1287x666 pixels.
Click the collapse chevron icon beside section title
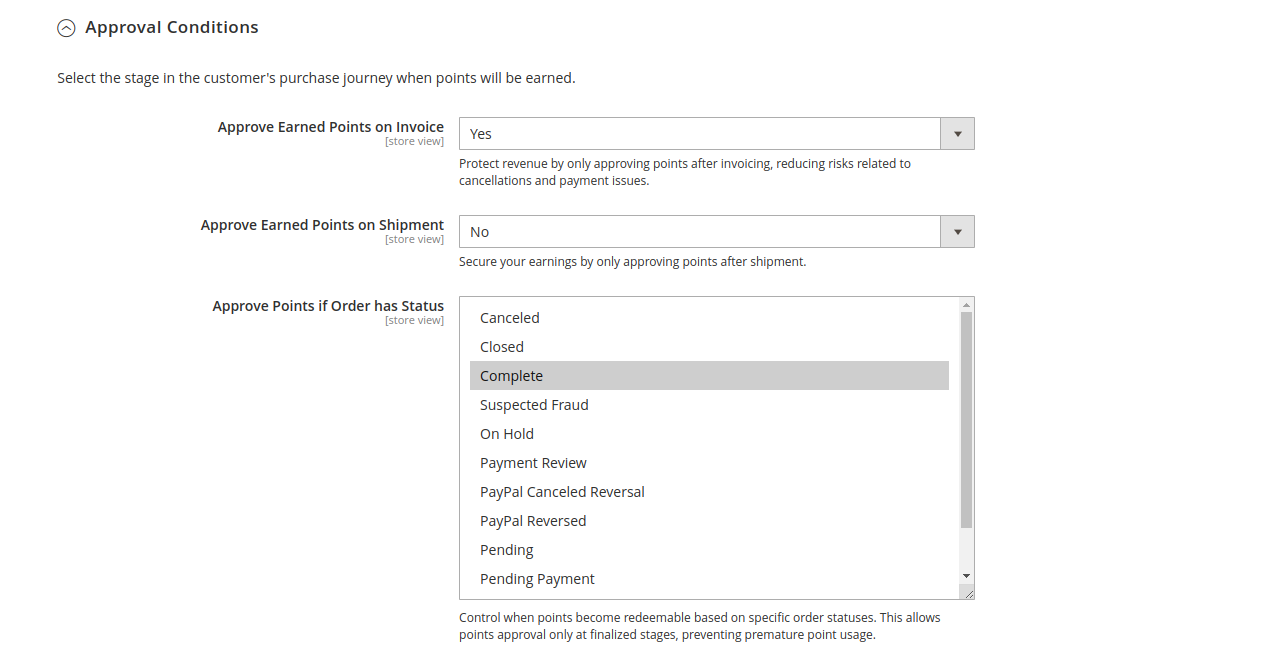tap(66, 27)
